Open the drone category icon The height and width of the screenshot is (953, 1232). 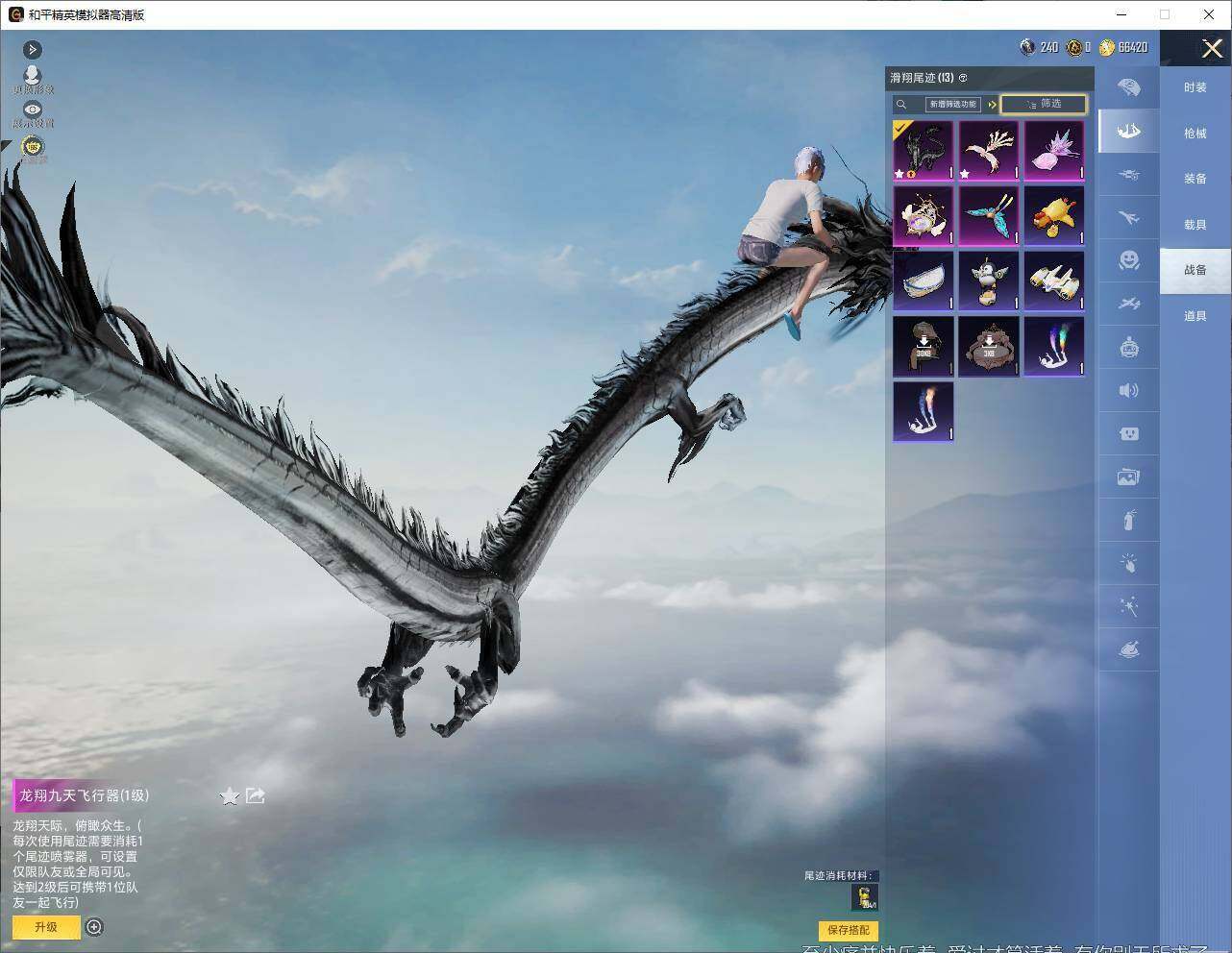coord(1129,175)
